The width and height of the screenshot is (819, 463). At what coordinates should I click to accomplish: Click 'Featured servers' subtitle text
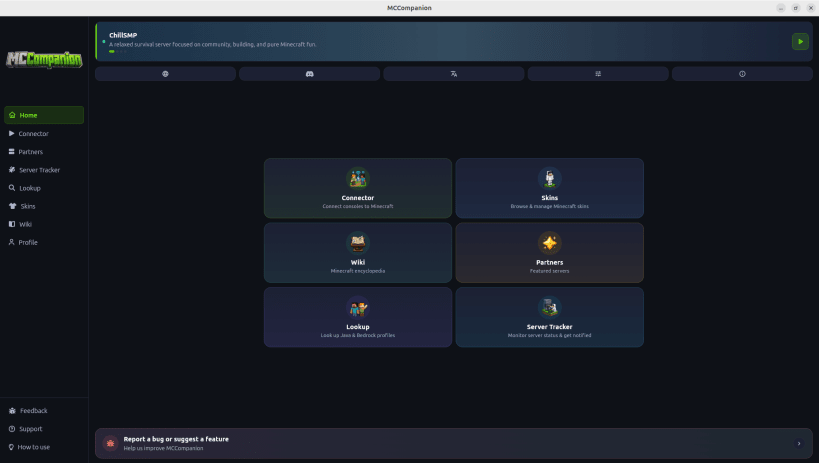(549, 271)
